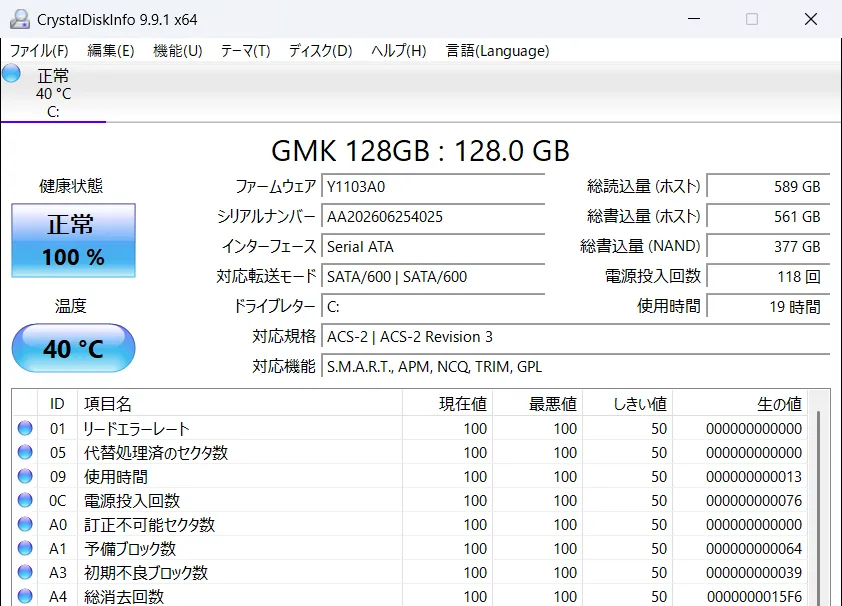Click the status circle for A3 初期不良ブロック数
The height and width of the screenshot is (606, 842).
coord(25,572)
